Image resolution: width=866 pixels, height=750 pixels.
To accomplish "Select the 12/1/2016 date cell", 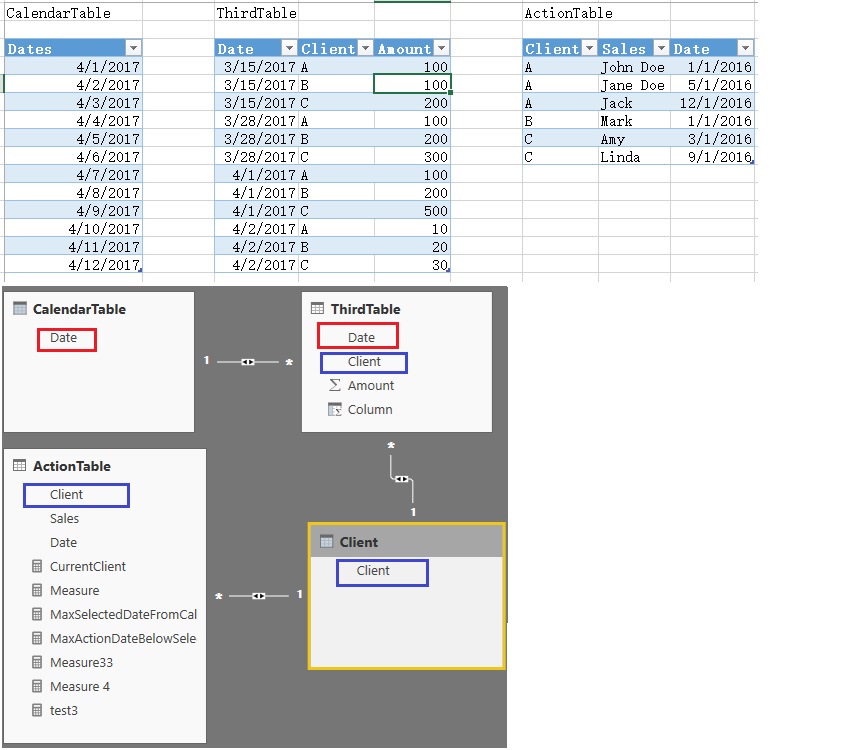I will (x=712, y=102).
